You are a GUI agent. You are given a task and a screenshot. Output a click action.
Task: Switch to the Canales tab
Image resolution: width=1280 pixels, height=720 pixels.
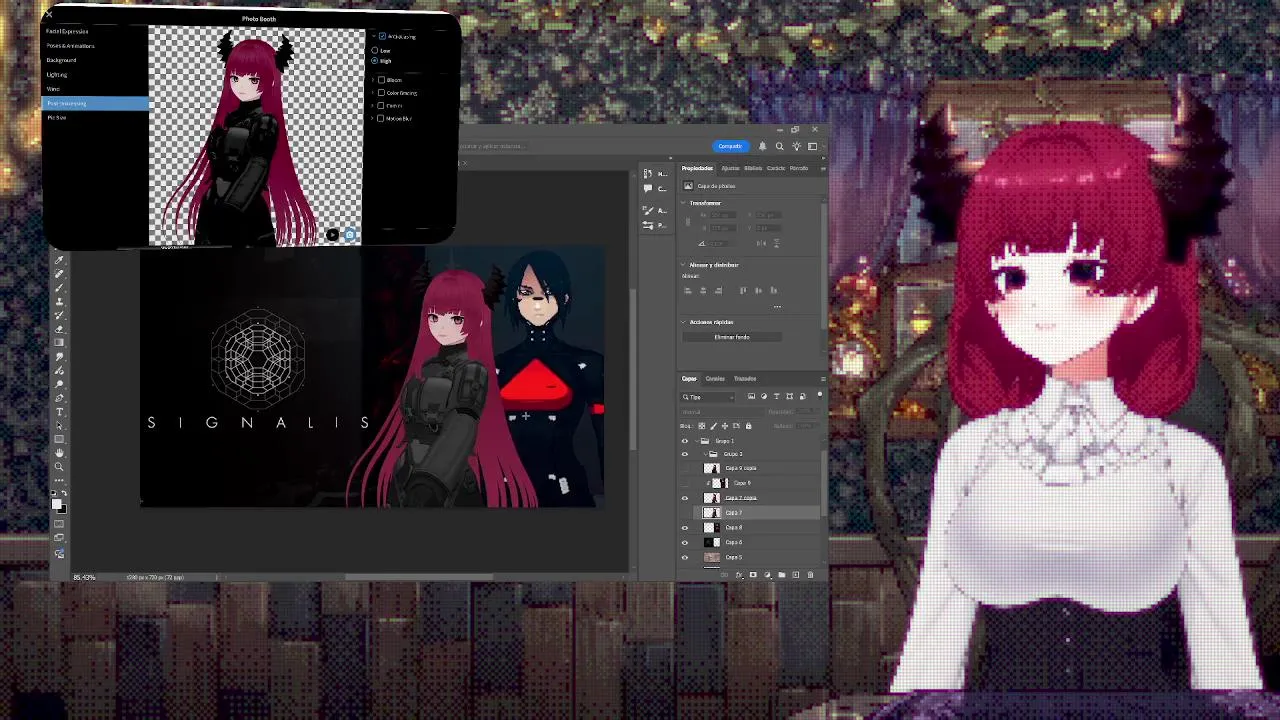tap(715, 378)
